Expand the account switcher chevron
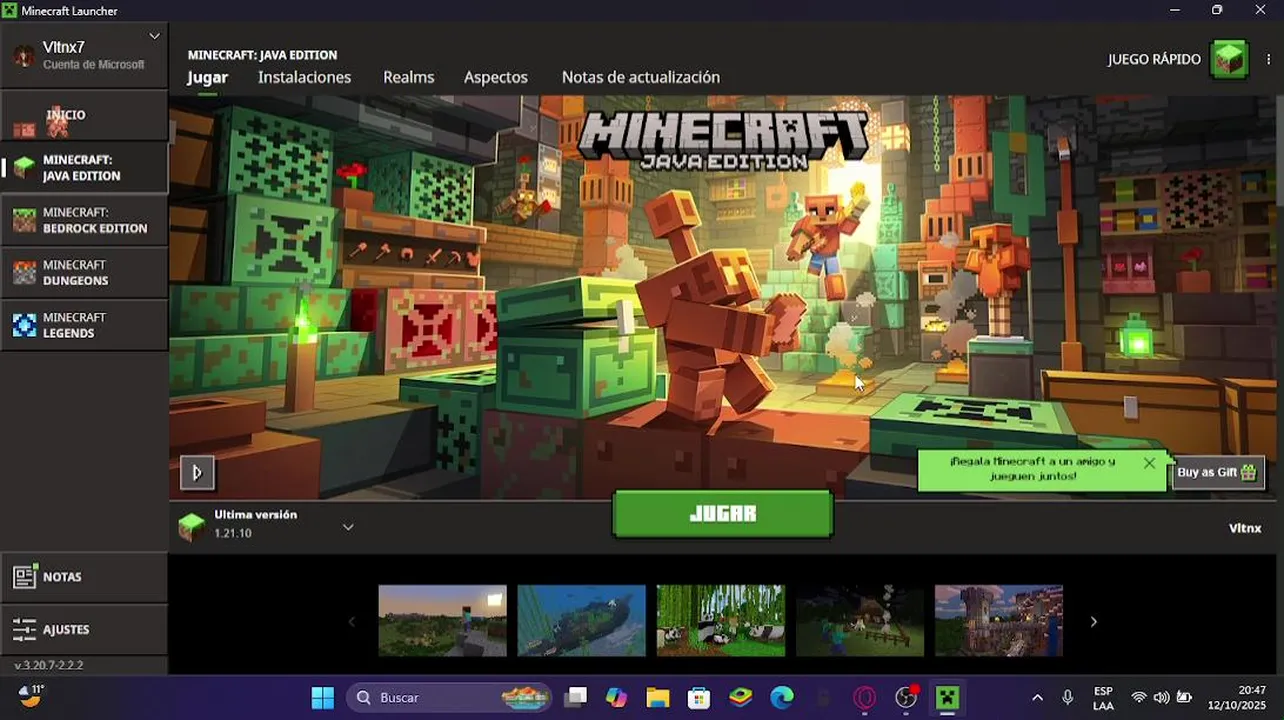The width and height of the screenshot is (1284, 720). pos(154,36)
